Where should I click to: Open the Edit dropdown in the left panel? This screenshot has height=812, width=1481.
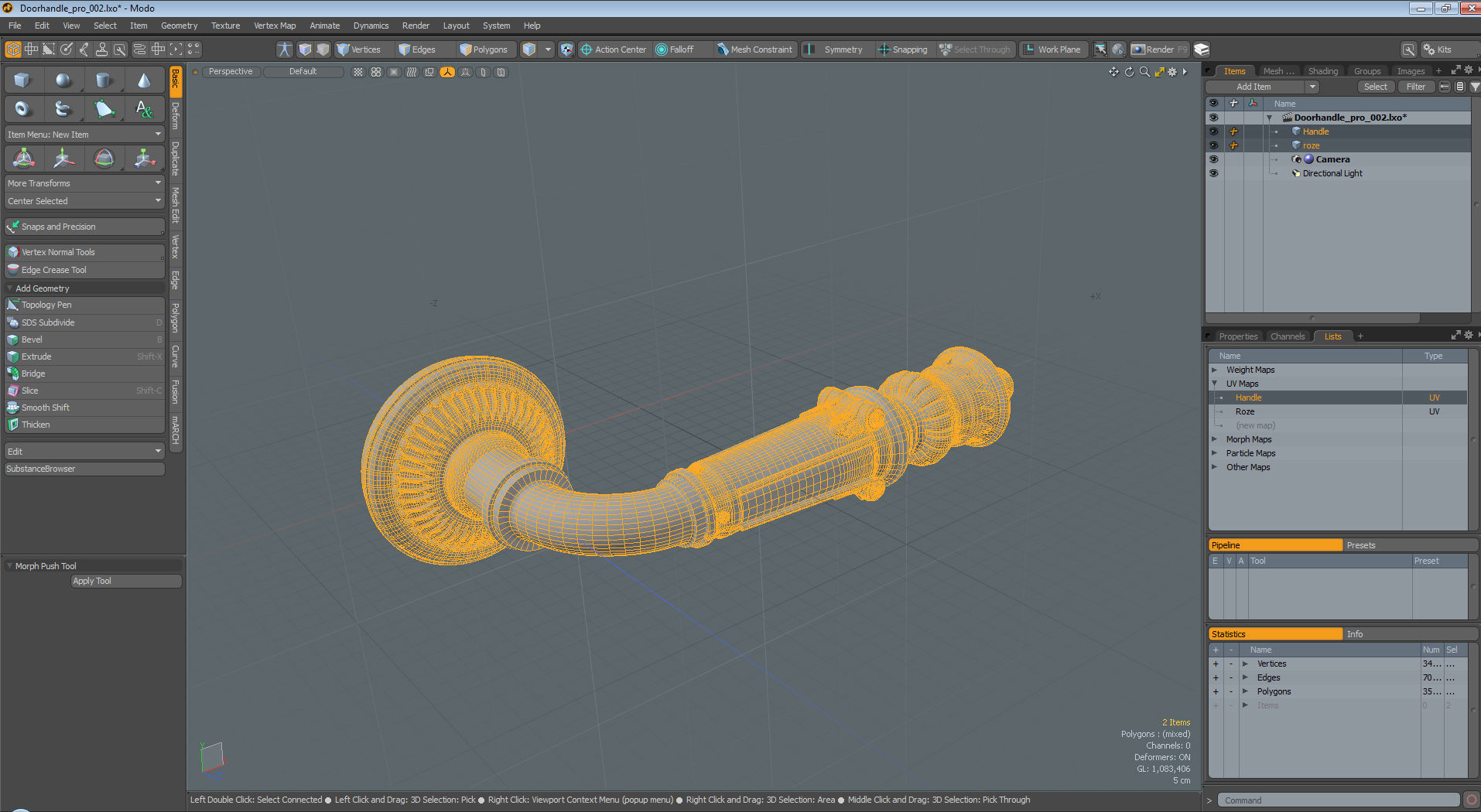coord(85,452)
